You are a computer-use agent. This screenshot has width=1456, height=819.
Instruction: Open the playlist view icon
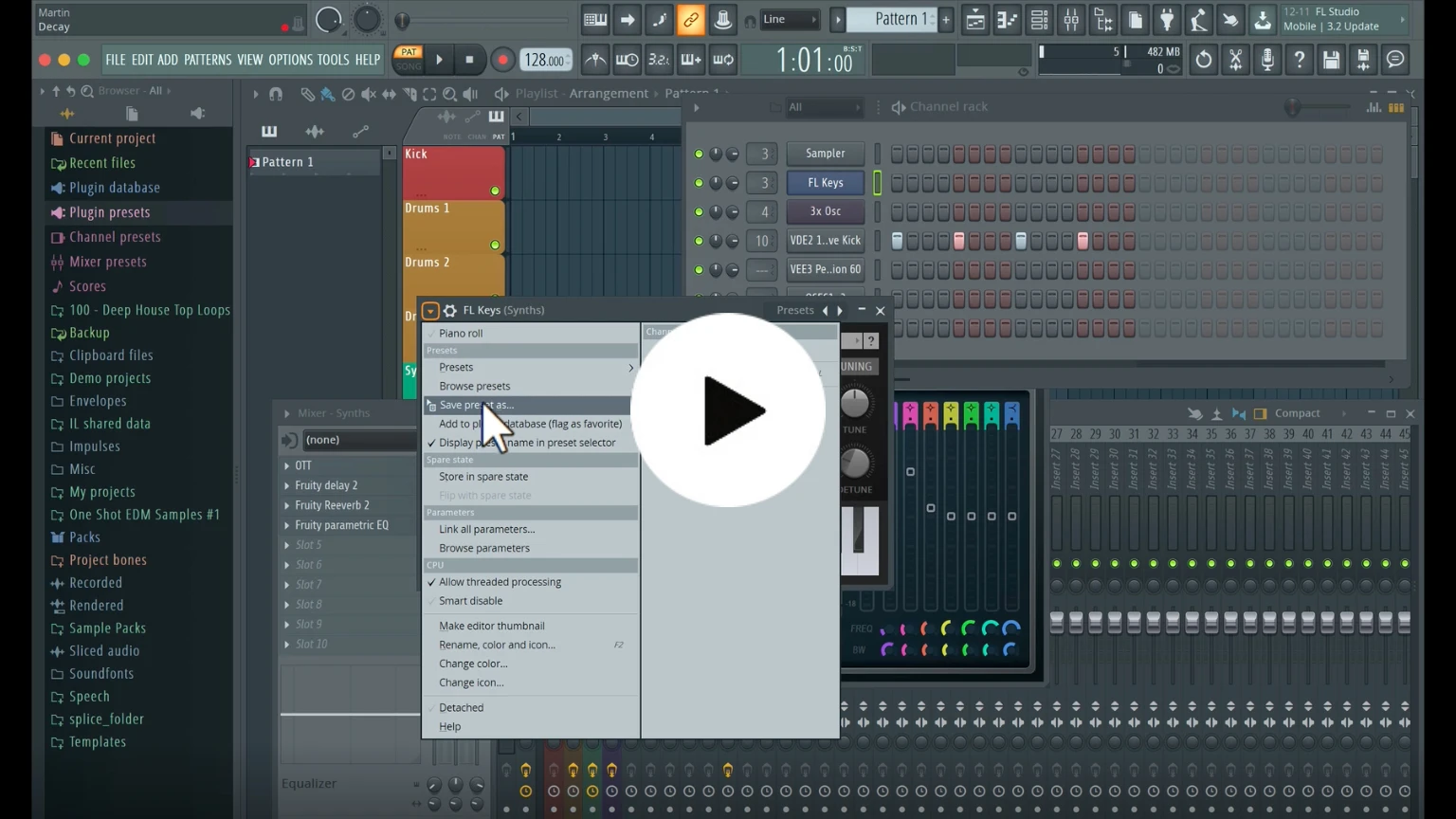point(975,20)
